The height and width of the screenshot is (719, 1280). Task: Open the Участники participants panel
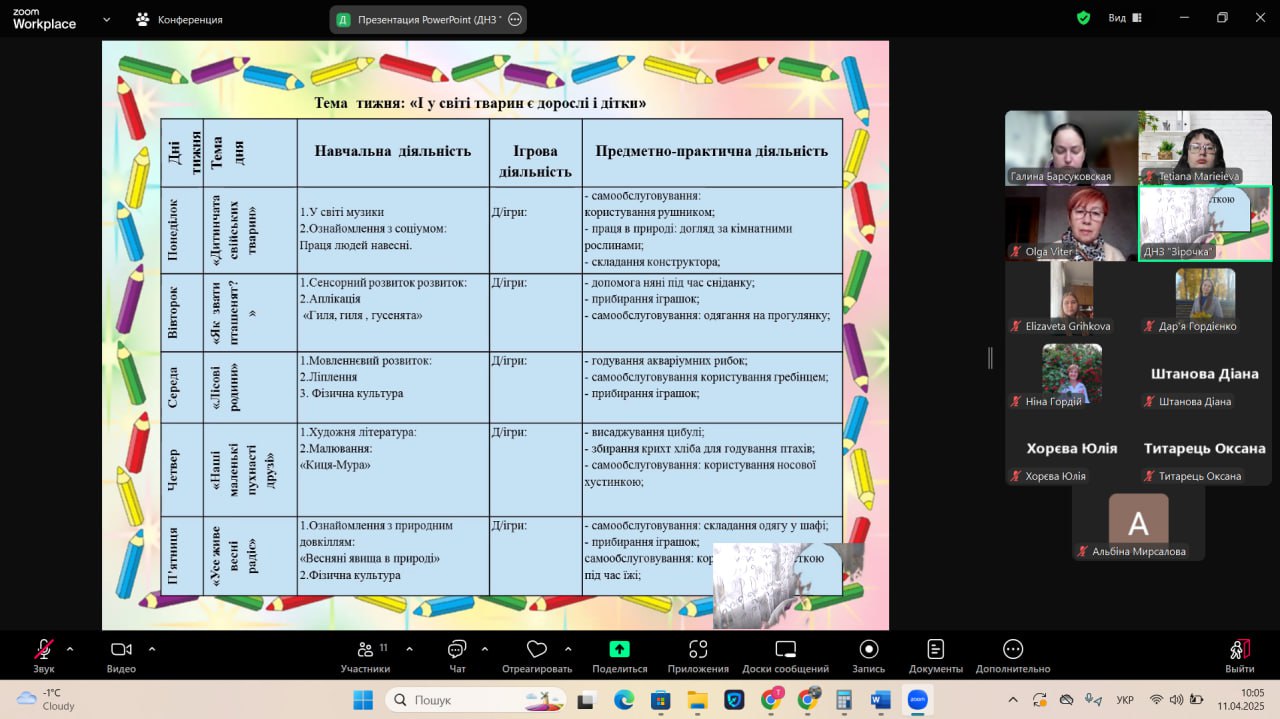point(366,654)
